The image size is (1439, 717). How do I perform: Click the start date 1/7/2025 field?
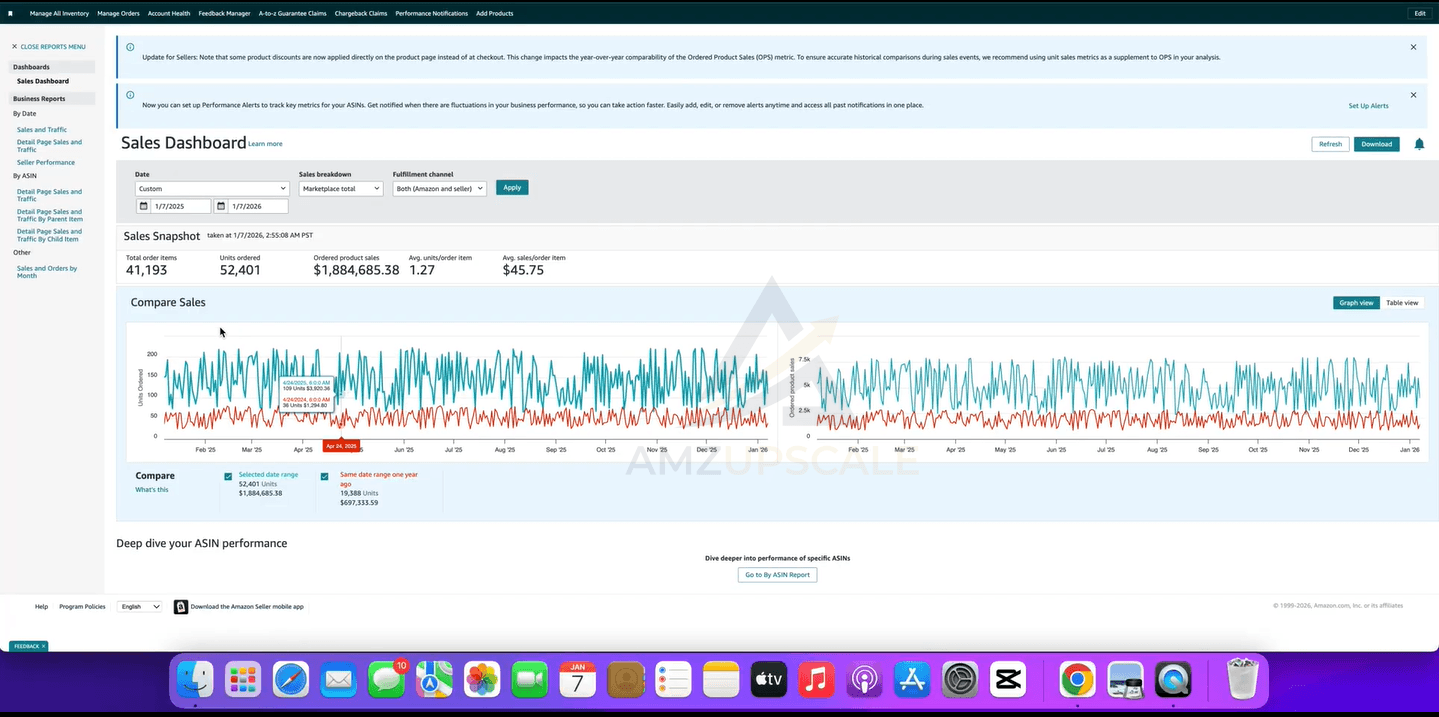tap(180, 206)
